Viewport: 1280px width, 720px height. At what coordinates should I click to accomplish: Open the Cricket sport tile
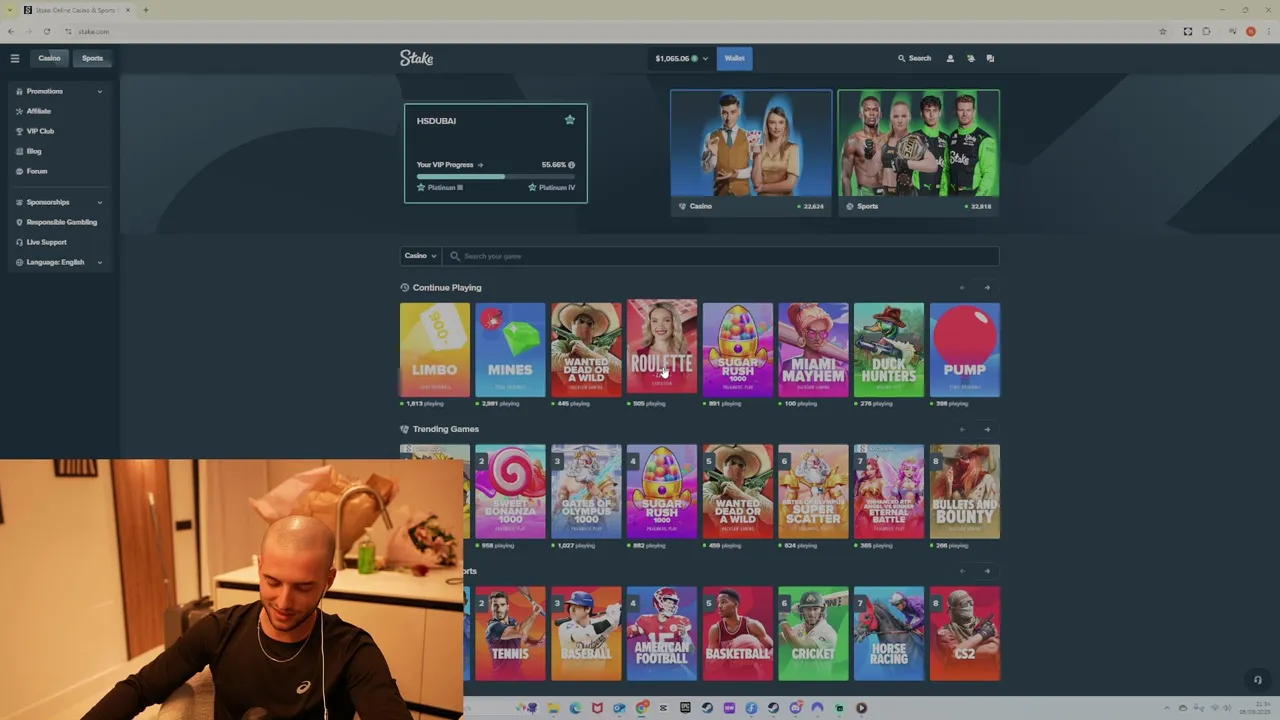813,634
